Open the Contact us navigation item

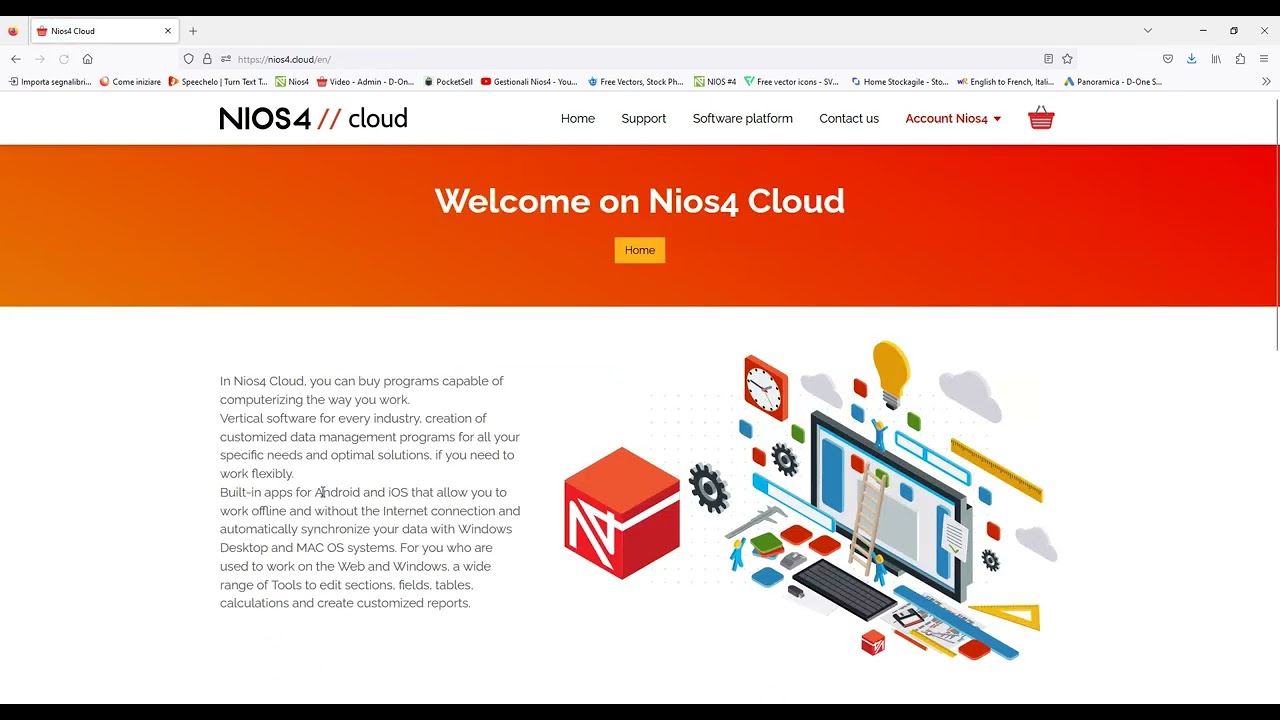849,118
